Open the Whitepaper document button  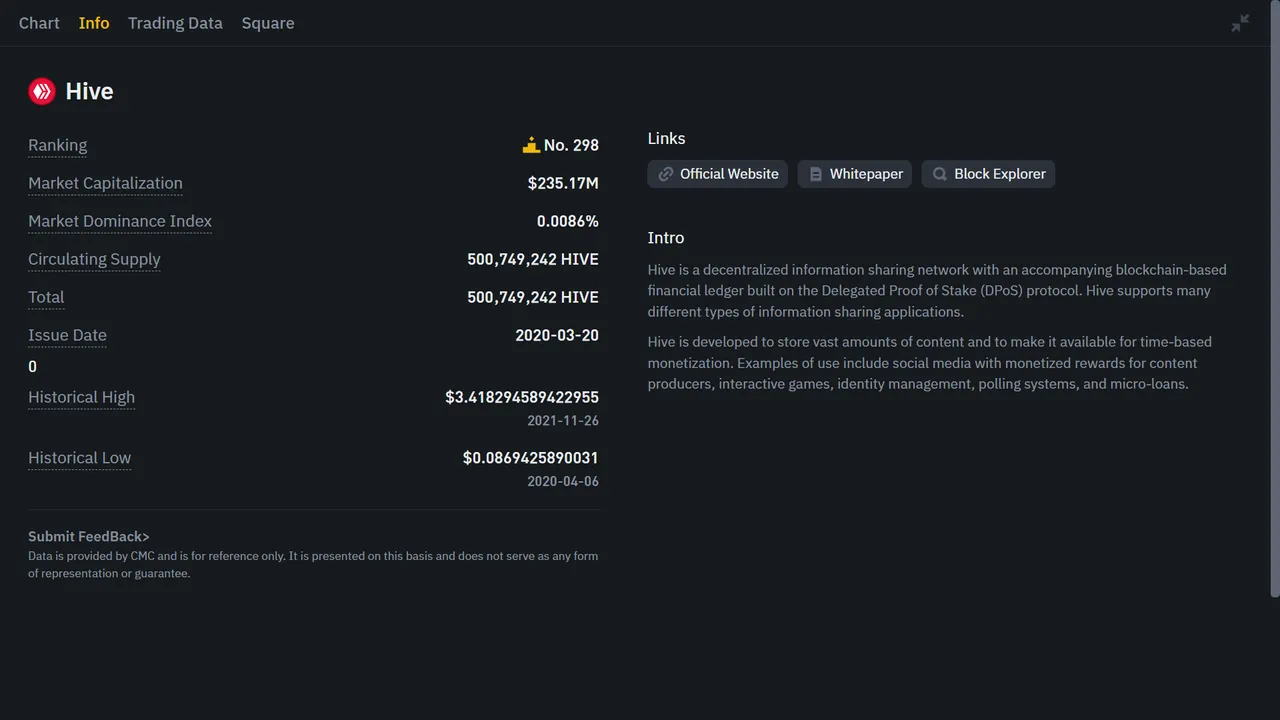coord(855,174)
